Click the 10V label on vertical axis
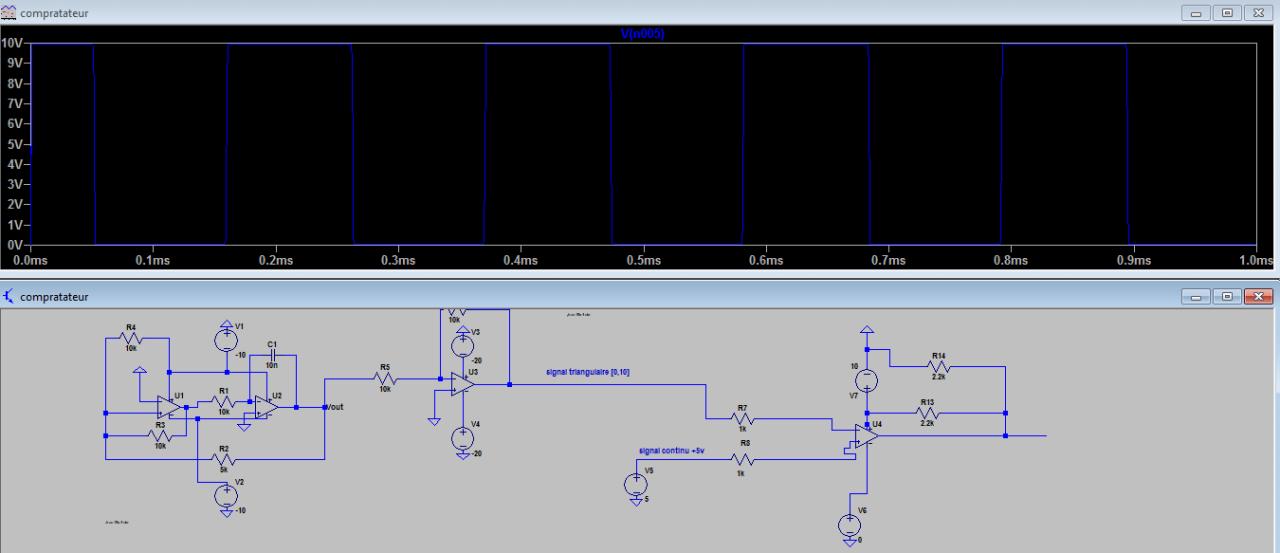 pos(14,44)
